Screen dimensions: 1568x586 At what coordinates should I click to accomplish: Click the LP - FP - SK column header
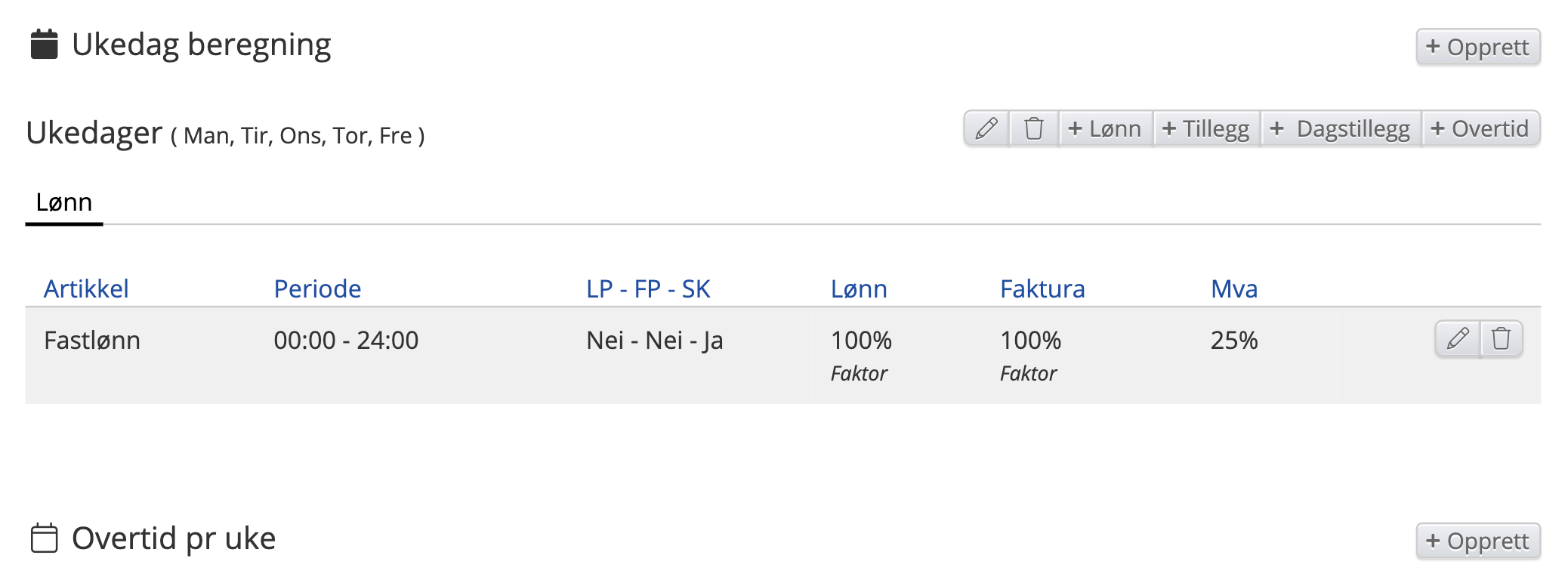(x=648, y=288)
